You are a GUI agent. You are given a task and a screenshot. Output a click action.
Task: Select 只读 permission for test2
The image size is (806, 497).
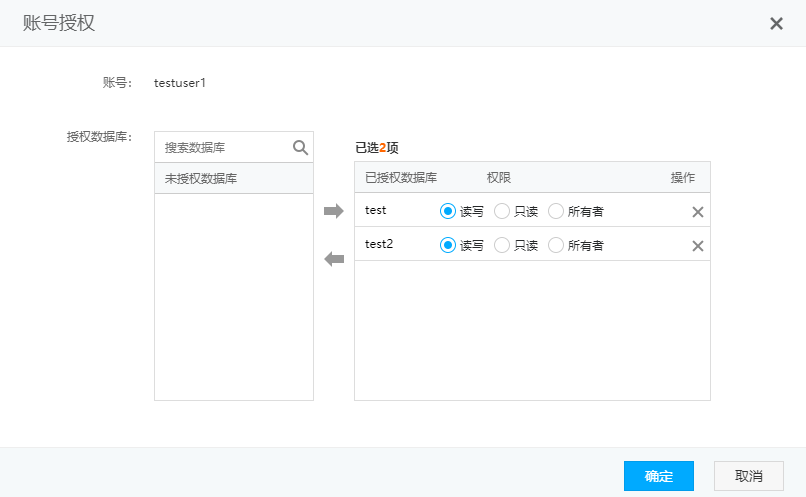(502, 245)
